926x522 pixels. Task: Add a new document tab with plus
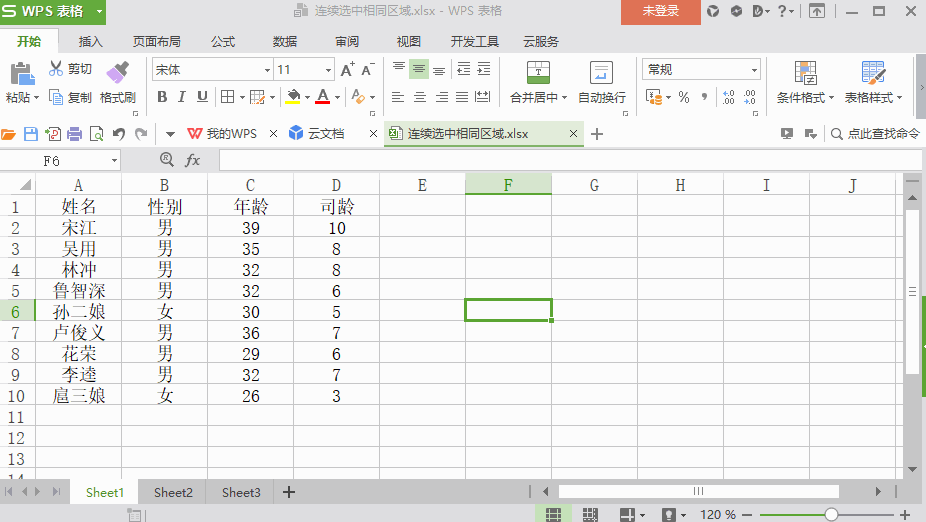(597, 134)
